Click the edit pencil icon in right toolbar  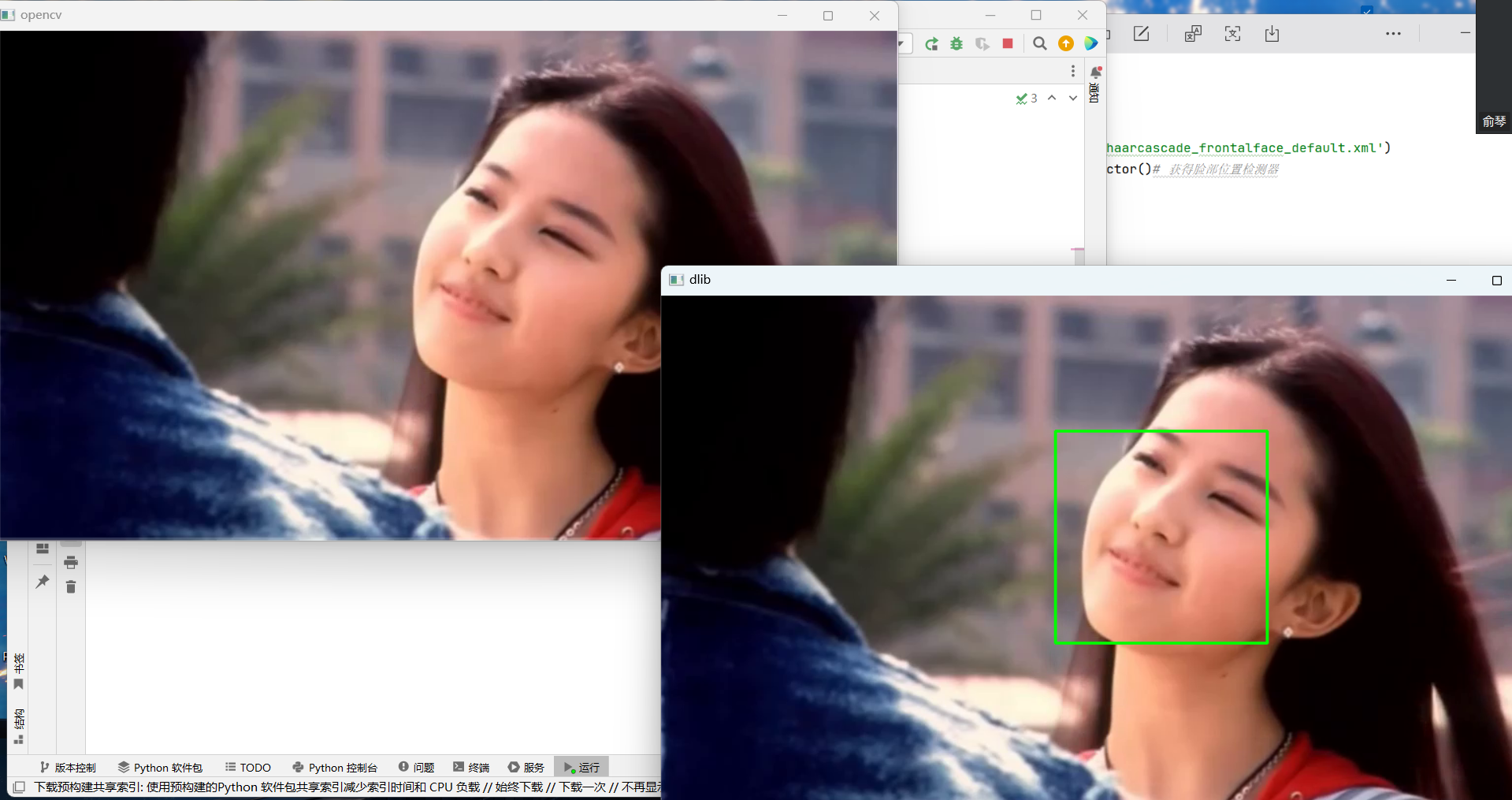pos(1141,34)
